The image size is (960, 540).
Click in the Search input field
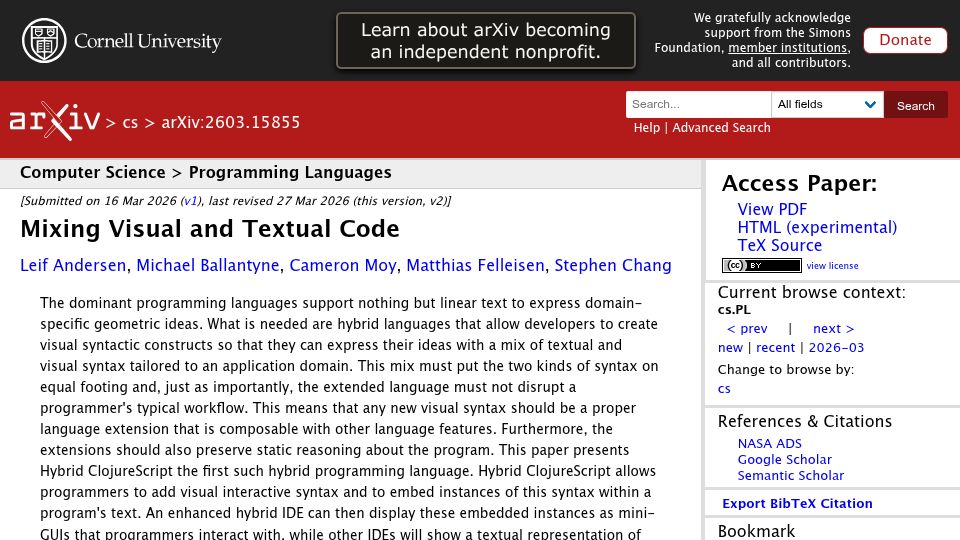tap(698, 104)
